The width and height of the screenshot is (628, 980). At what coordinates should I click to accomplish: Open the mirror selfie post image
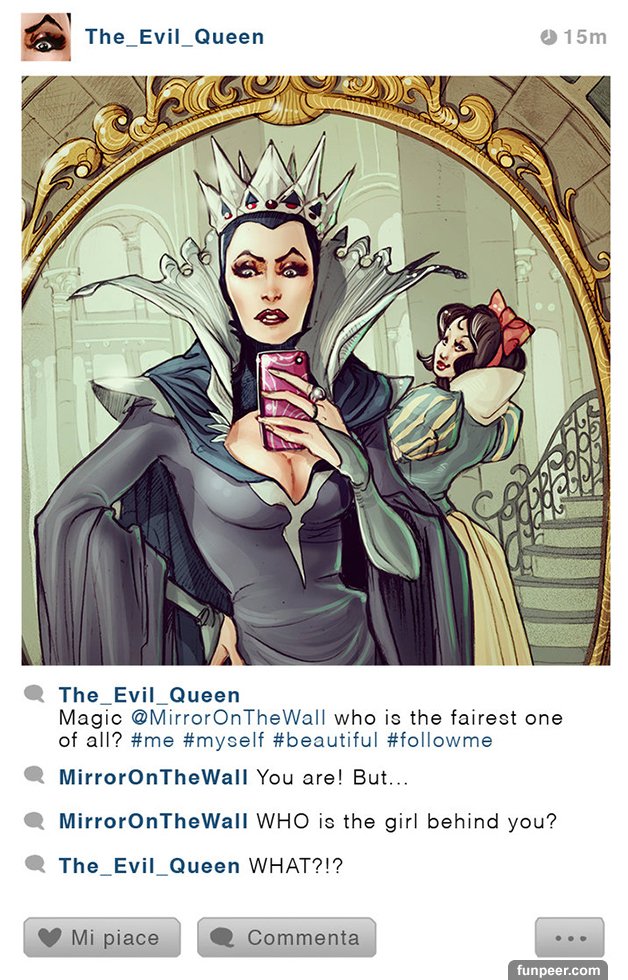tap(316, 370)
